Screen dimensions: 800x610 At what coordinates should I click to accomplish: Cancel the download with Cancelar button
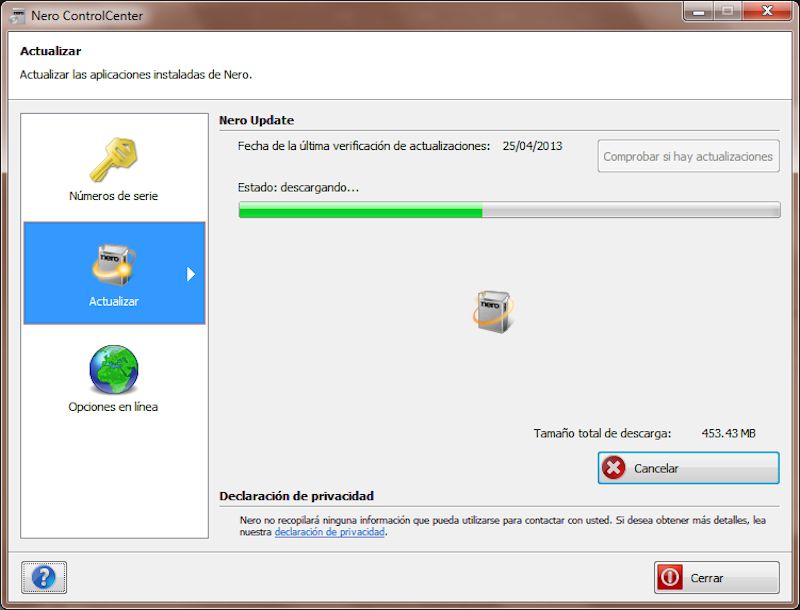coord(688,468)
